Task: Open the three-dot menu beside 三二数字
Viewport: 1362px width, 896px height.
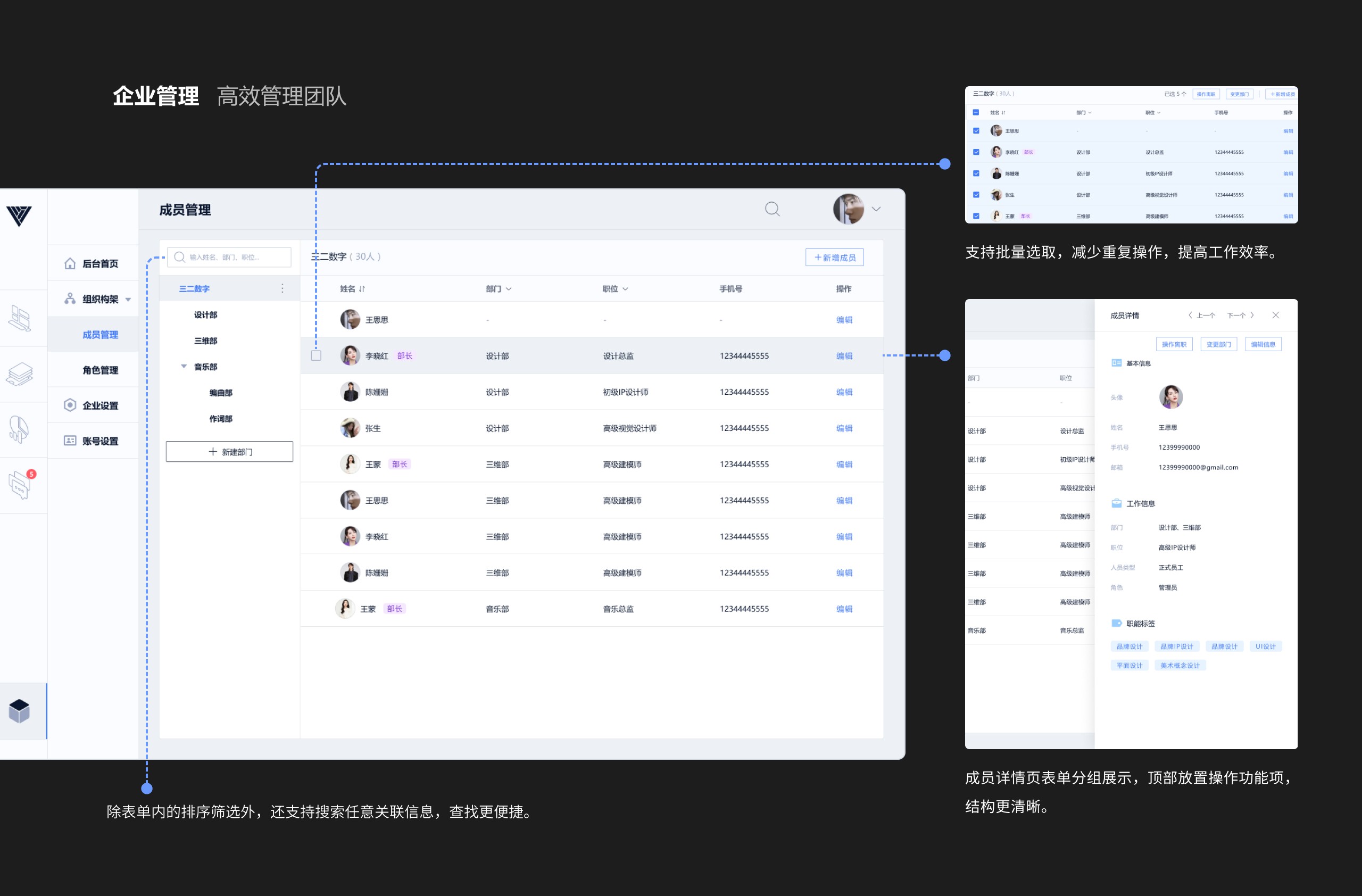Action: (x=282, y=288)
